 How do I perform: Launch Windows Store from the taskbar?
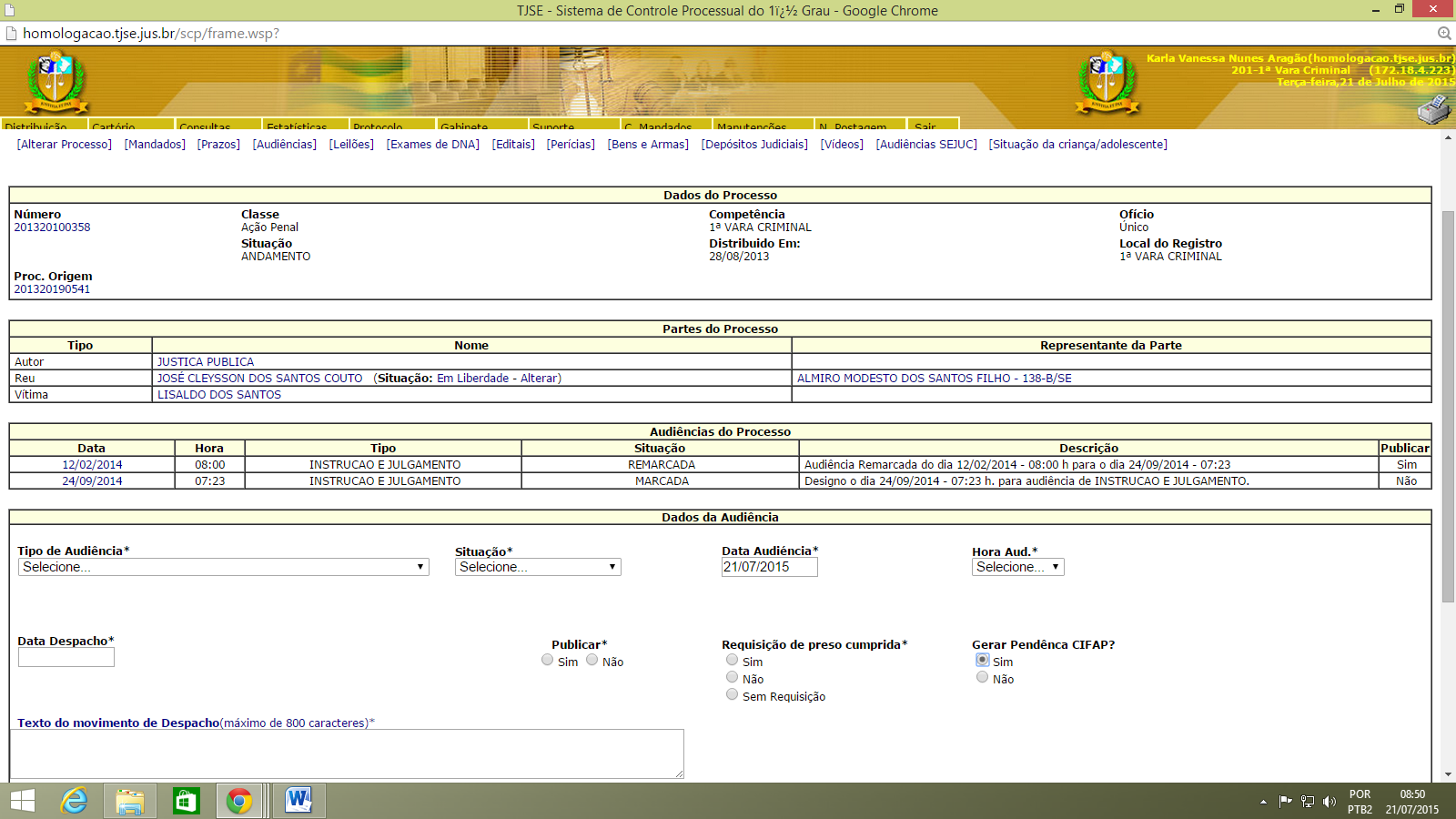186,801
